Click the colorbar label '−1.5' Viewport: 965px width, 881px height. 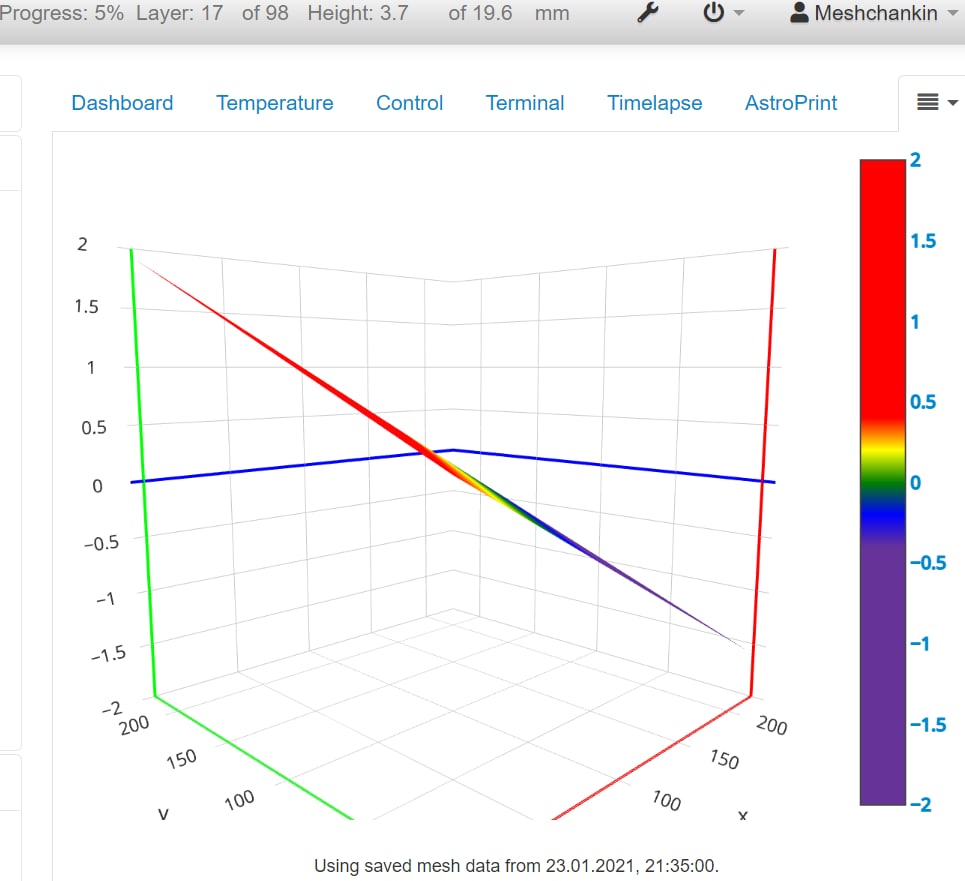[x=928, y=724]
